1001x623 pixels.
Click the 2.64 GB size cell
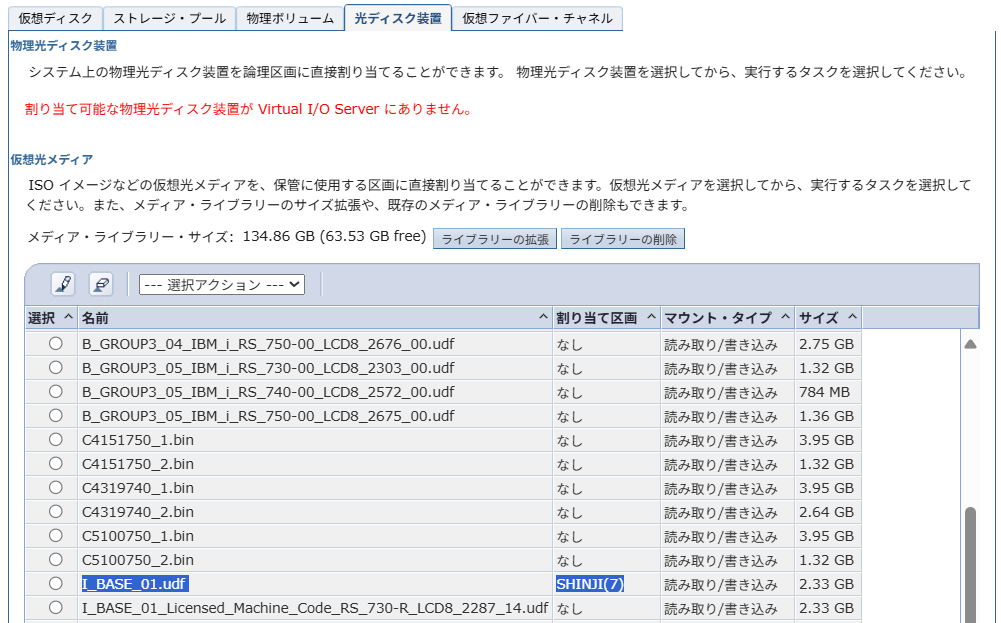[x=826, y=512]
